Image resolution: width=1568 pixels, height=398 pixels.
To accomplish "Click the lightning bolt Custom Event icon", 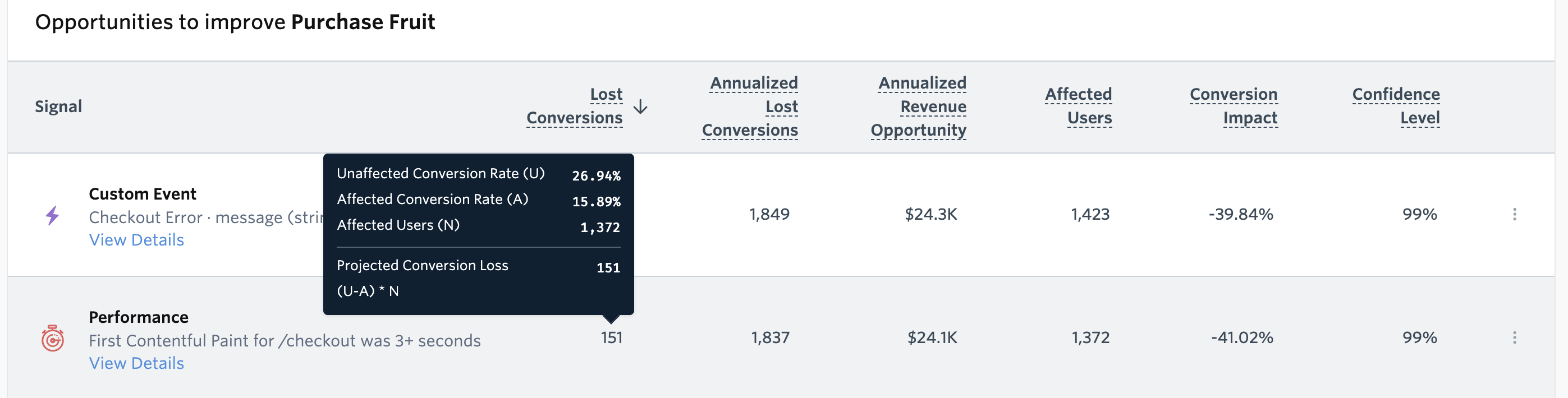I will point(52,215).
